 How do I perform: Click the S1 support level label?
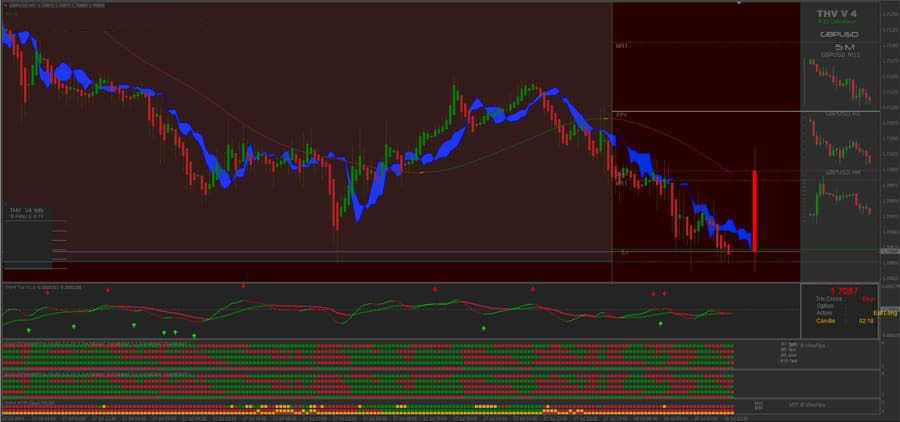coord(622,252)
